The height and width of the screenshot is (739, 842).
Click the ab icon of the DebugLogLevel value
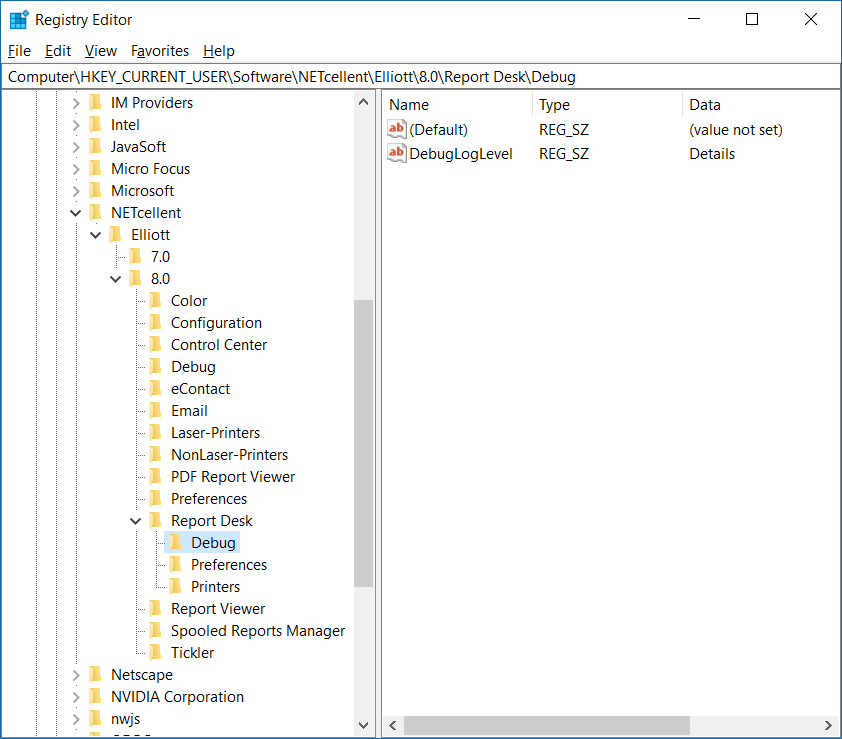click(396, 153)
